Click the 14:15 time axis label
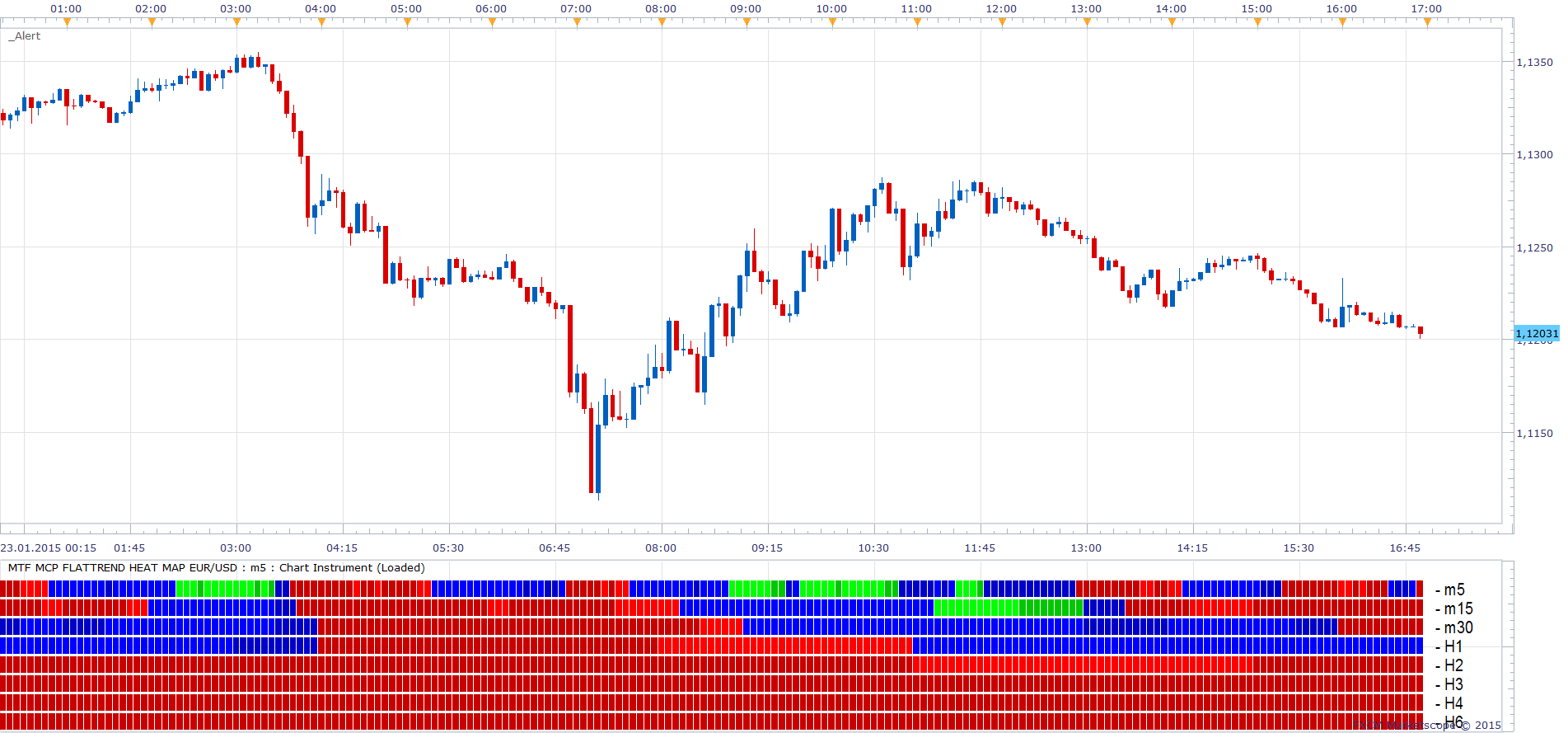This screenshot has height=733, width=1568. 1192,547
